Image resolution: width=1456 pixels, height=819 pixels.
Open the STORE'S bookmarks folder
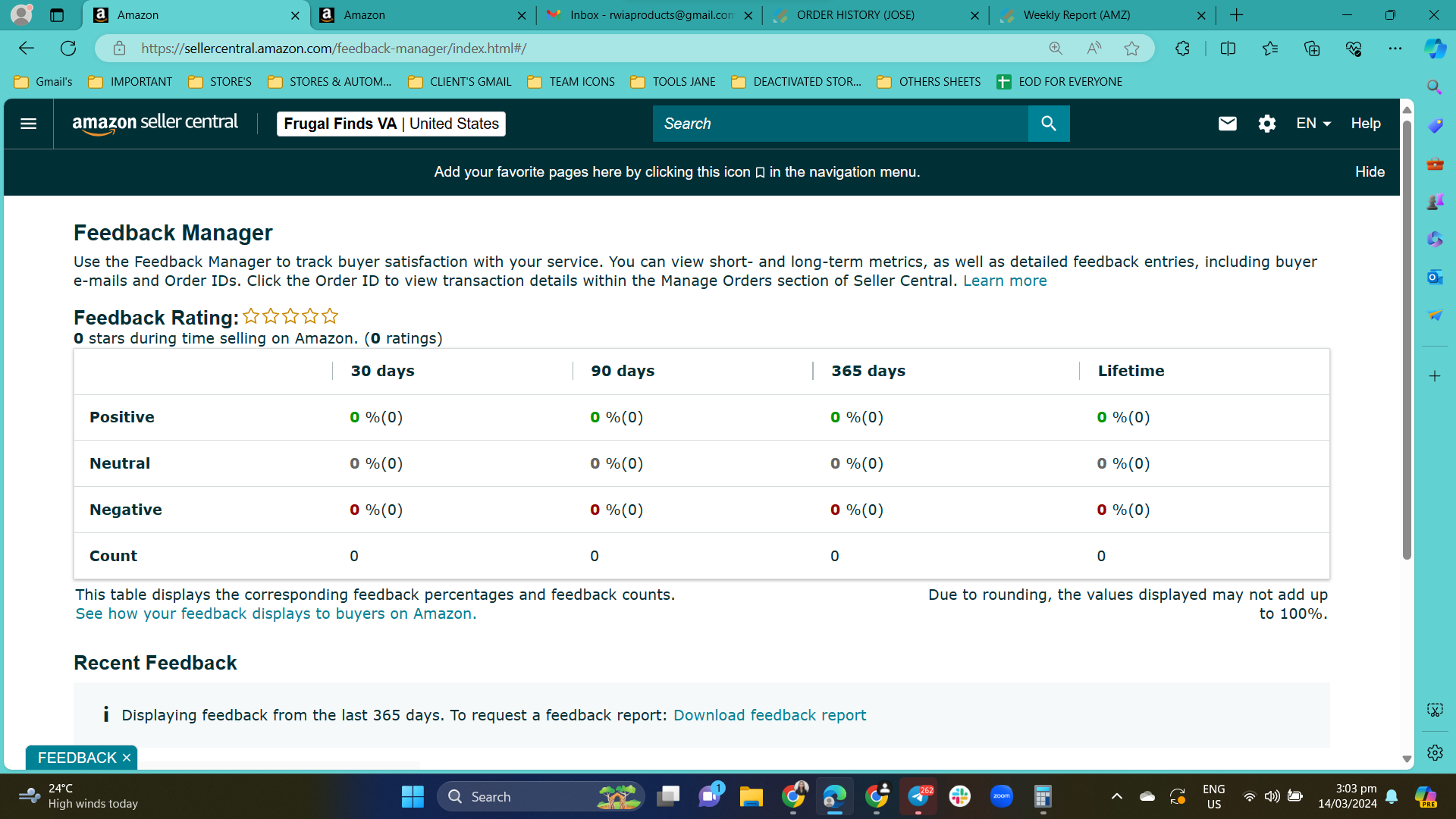pos(220,82)
